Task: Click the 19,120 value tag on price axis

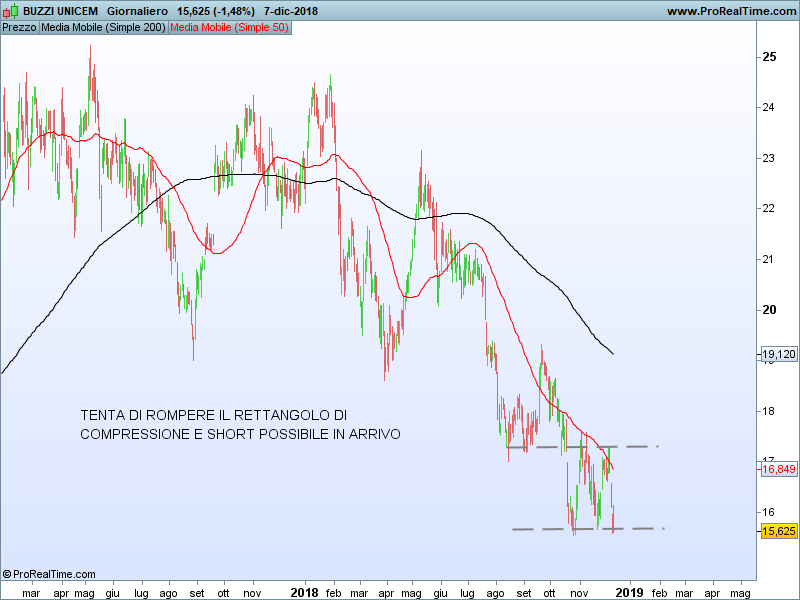Action: pyautogui.click(x=779, y=354)
